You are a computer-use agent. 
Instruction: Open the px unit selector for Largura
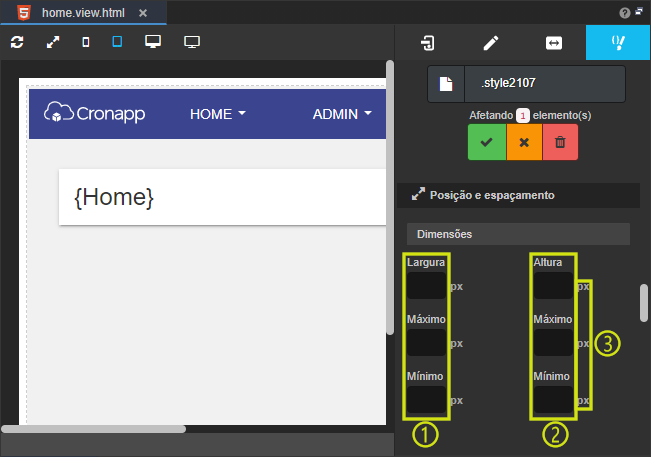coord(457,286)
